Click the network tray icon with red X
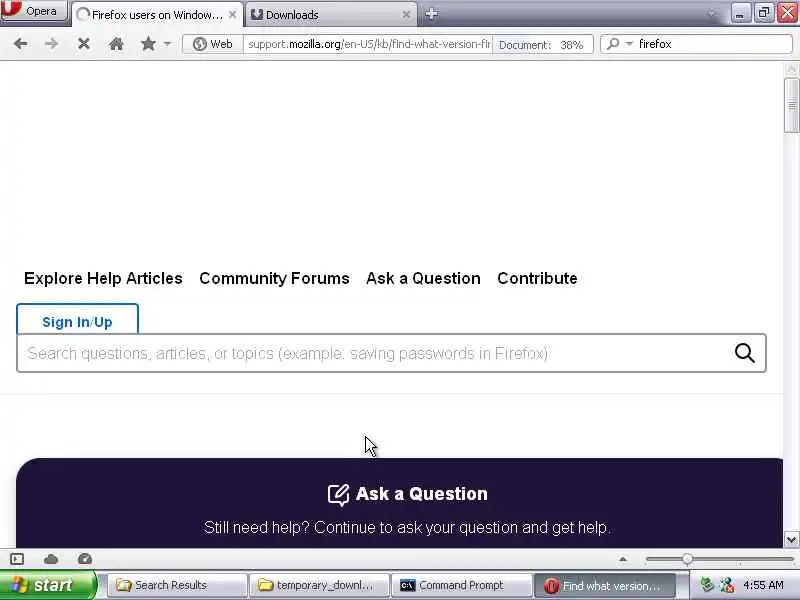 click(x=727, y=585)
